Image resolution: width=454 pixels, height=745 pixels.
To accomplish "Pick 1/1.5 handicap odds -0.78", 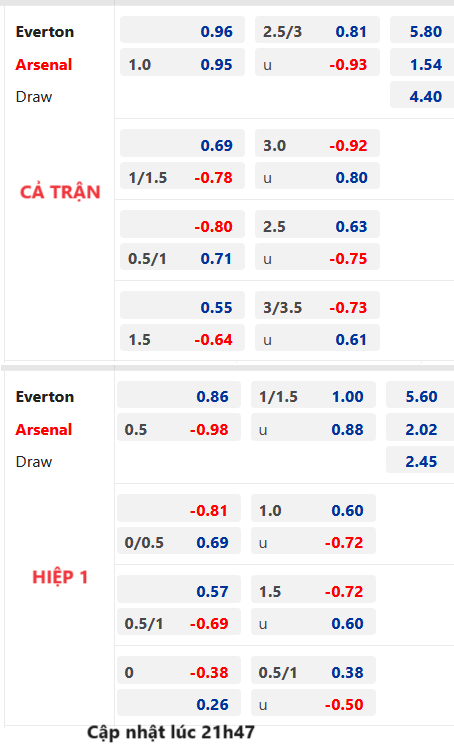I will 182,176.
